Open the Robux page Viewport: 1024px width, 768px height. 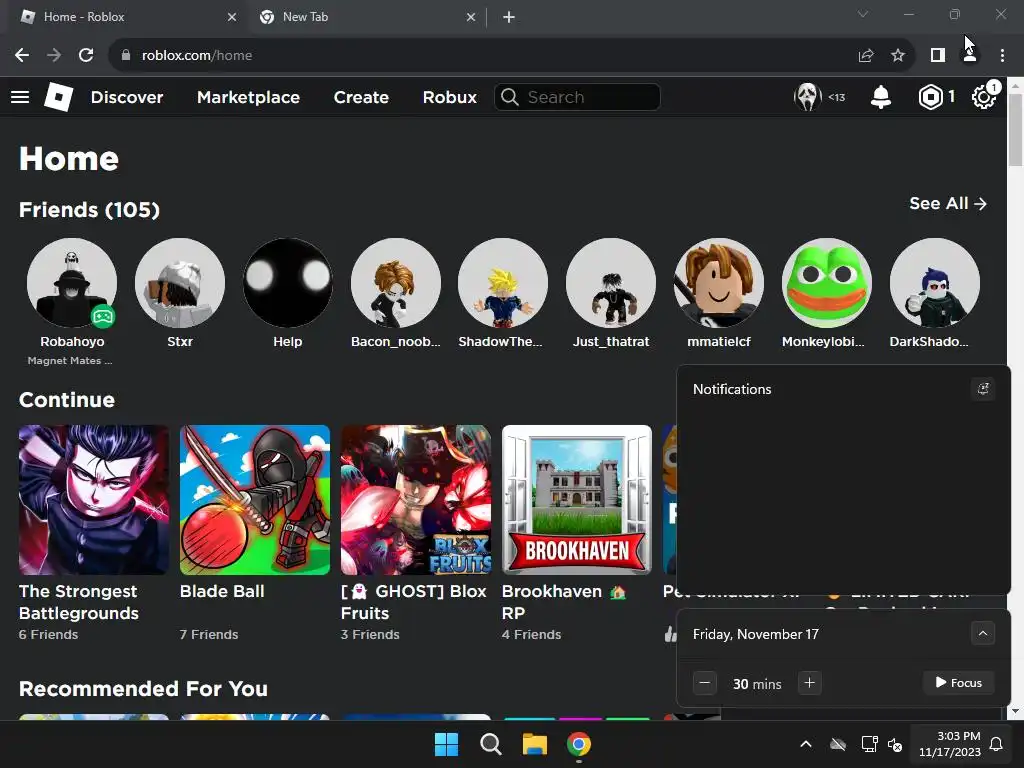pos(449,97)
